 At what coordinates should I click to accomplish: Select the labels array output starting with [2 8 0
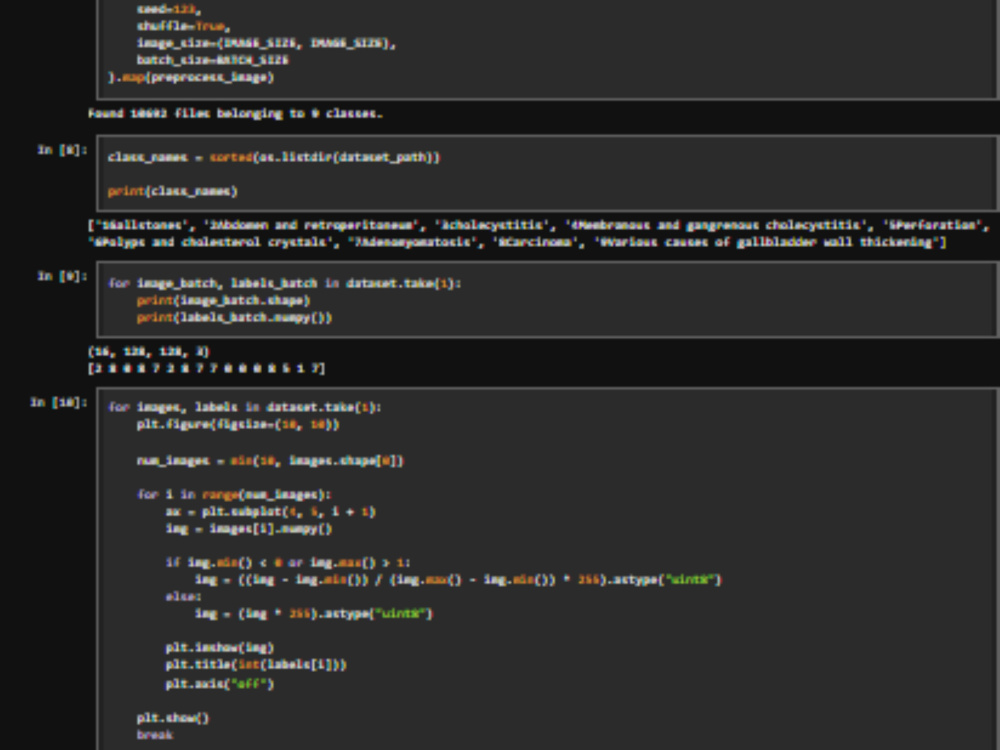click(207, 369)
